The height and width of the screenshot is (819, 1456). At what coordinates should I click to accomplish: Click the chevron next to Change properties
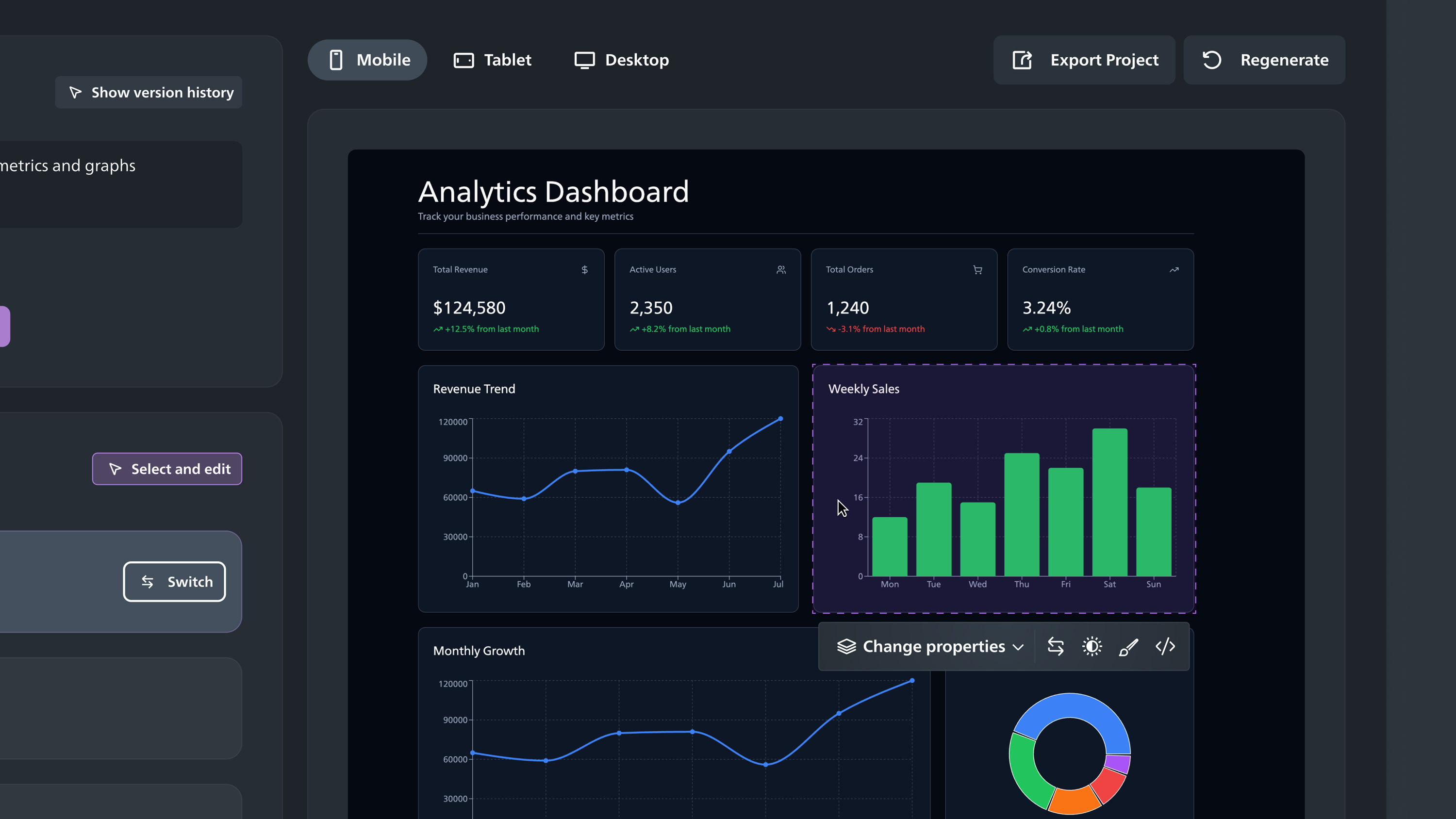pos(1018,647)
